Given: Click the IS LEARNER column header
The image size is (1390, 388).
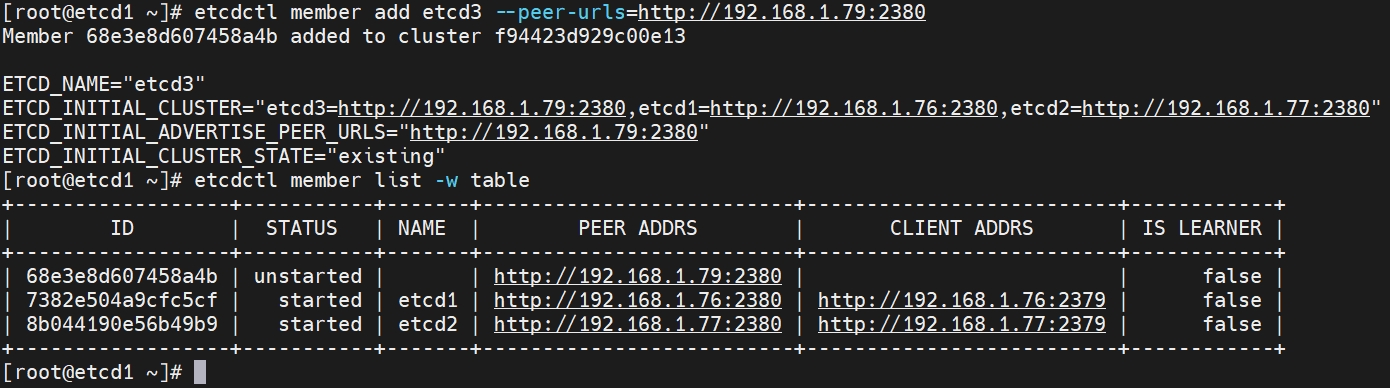Looking at the screenshot, I should (1202, 228).
